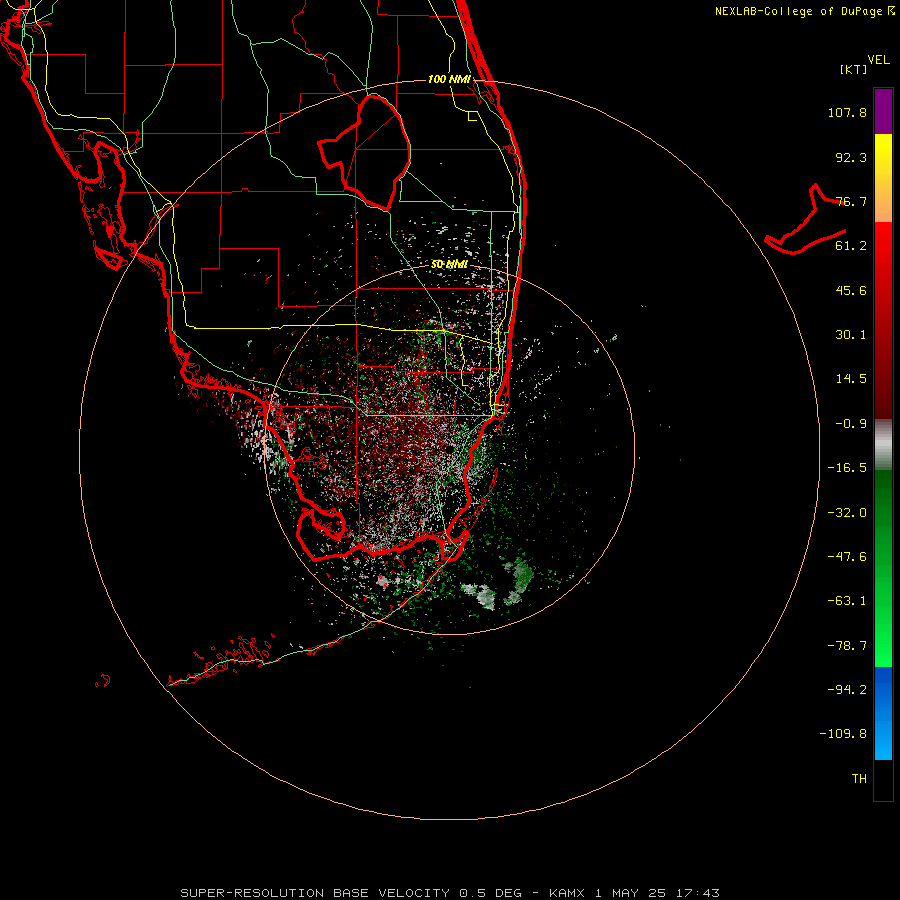Click the -16.5 velocity scale value

coord(847,468)
